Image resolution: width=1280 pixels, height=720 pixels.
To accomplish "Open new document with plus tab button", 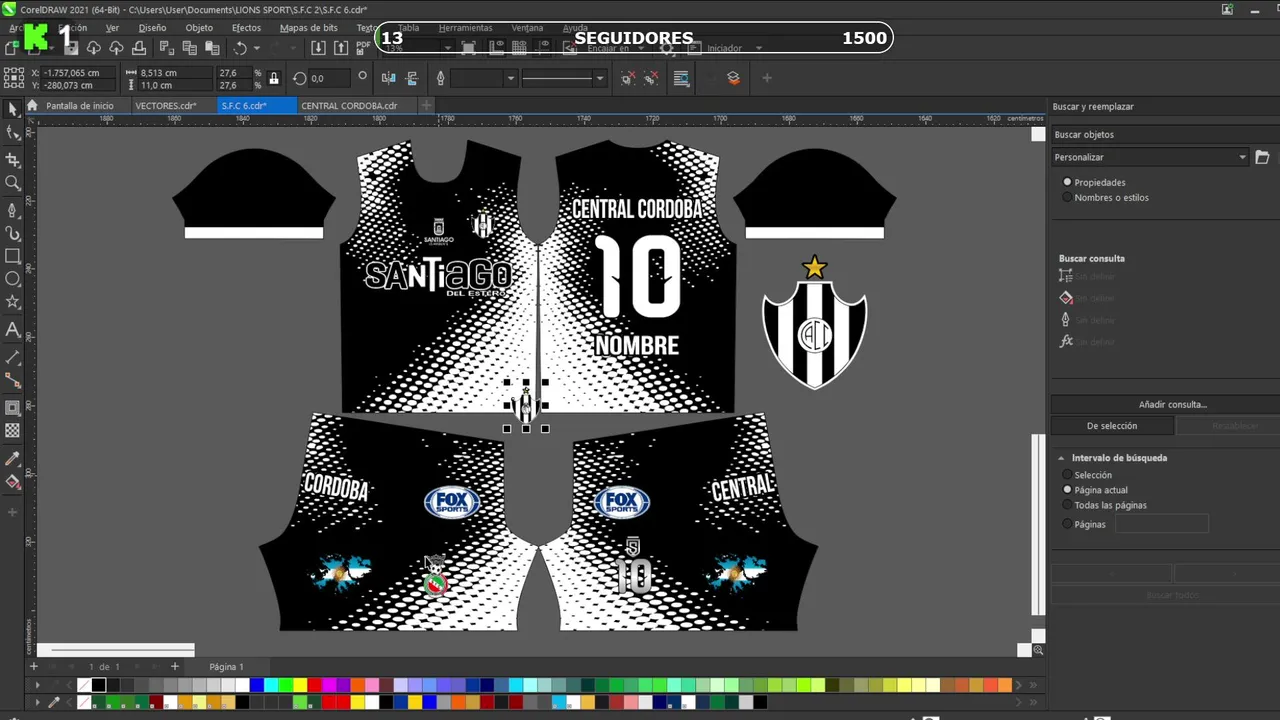I will pos(426,105).
